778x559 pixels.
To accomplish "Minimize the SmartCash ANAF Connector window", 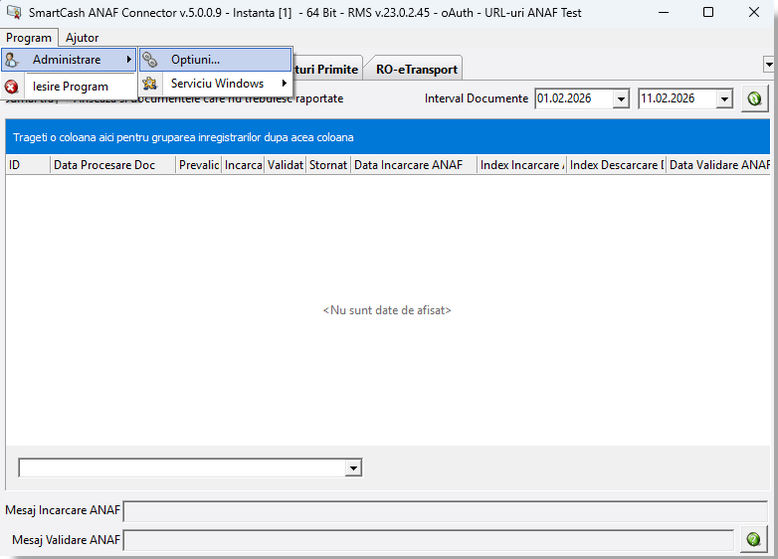I will (663, 12).
